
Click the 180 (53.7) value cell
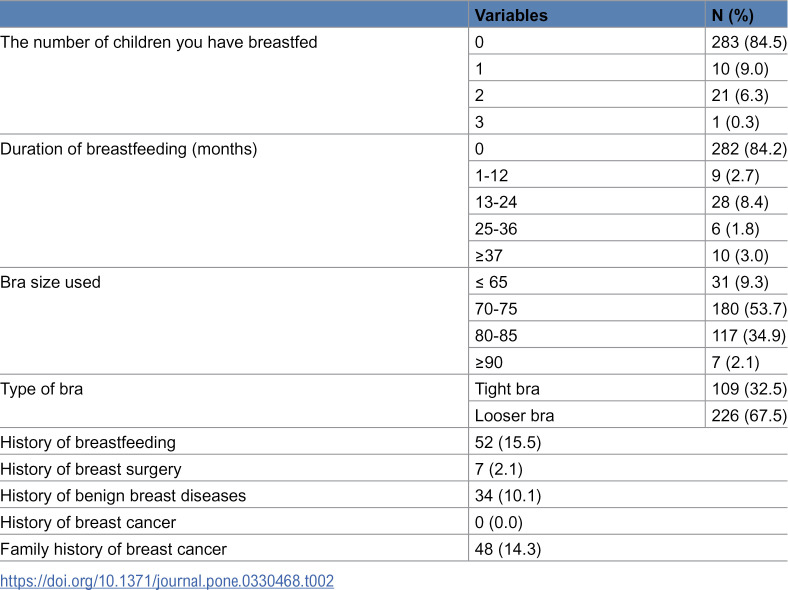pos(749,309)
